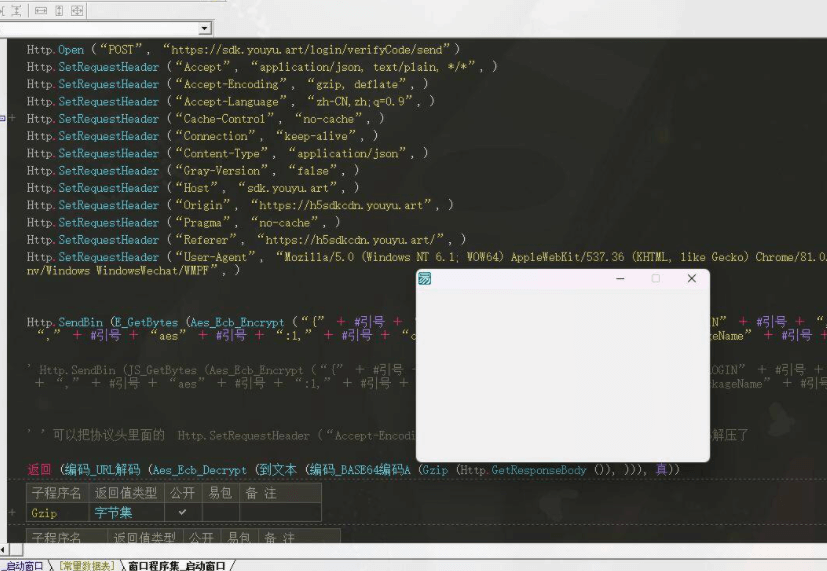Toggle the 公开 checkmark in Gzip row
The height and width of the screenshot is (571, 827).
tap(182, 512)
